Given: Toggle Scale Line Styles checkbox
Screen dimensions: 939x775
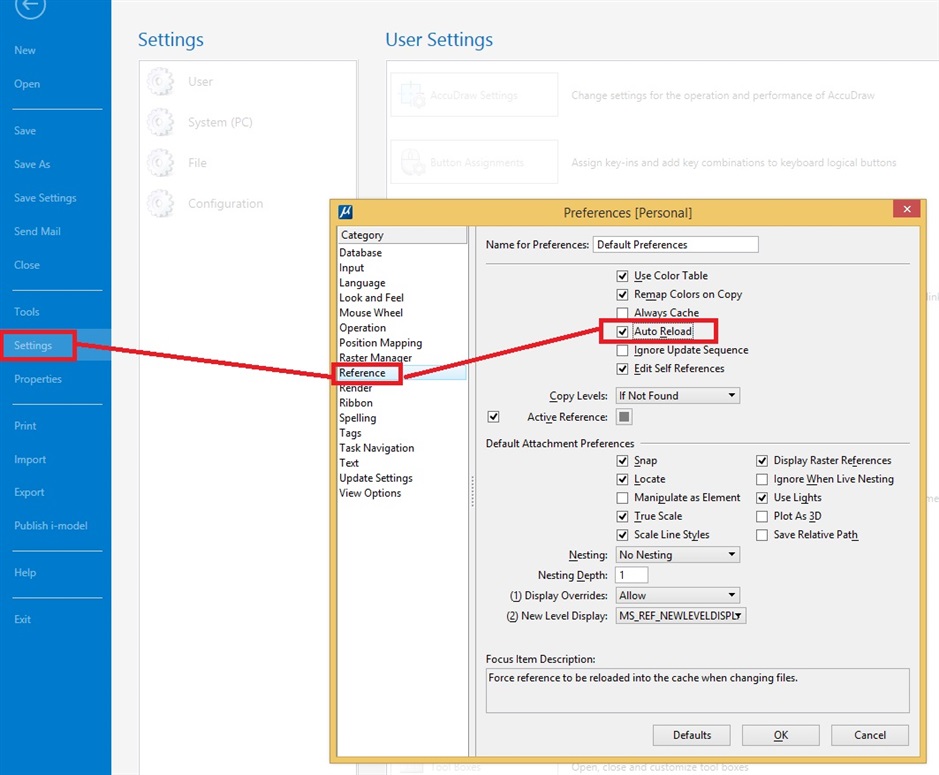Looking at the screenshot, I should 622,535.
